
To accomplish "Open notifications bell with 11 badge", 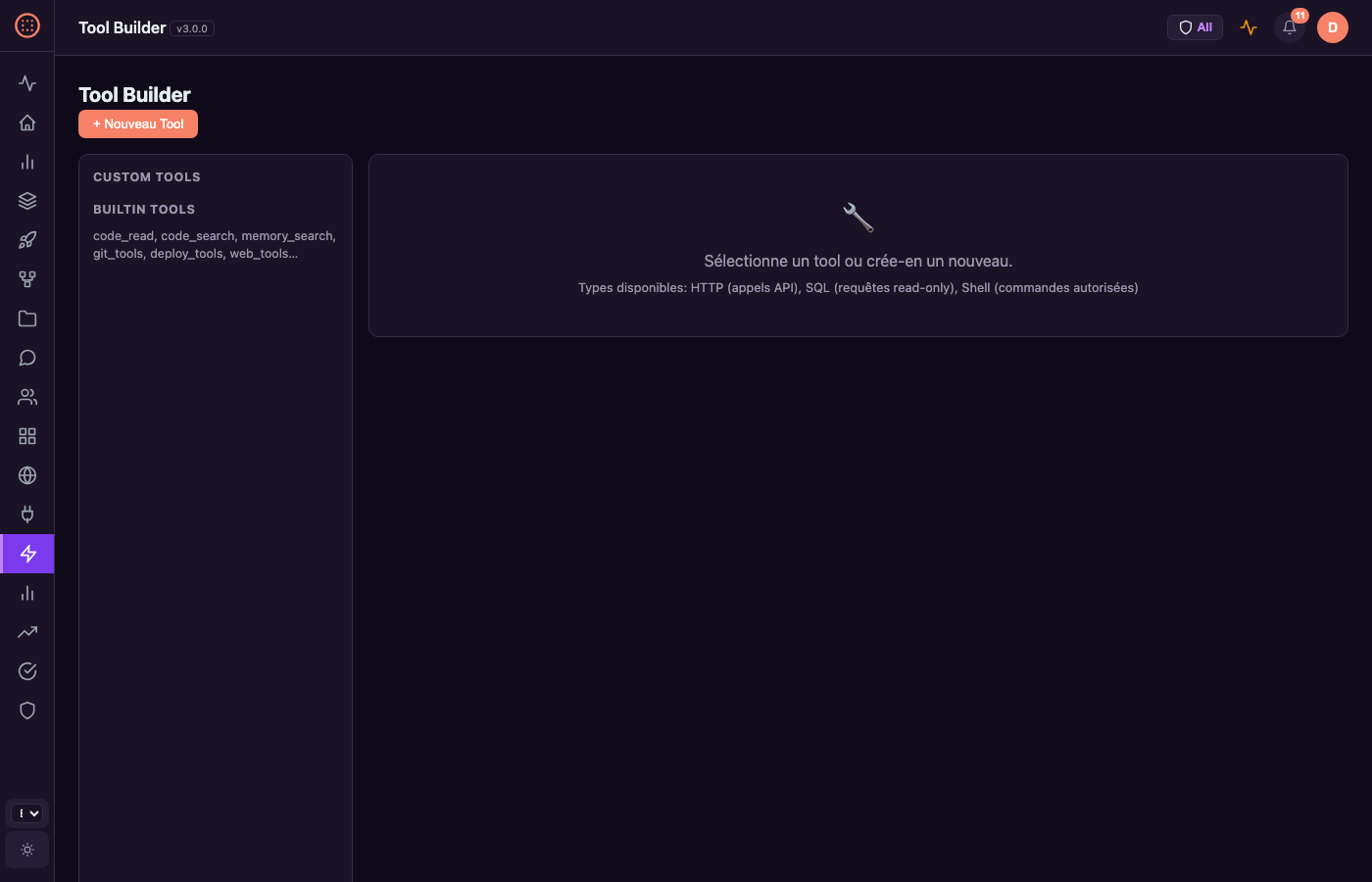I will coord(1290,27).
